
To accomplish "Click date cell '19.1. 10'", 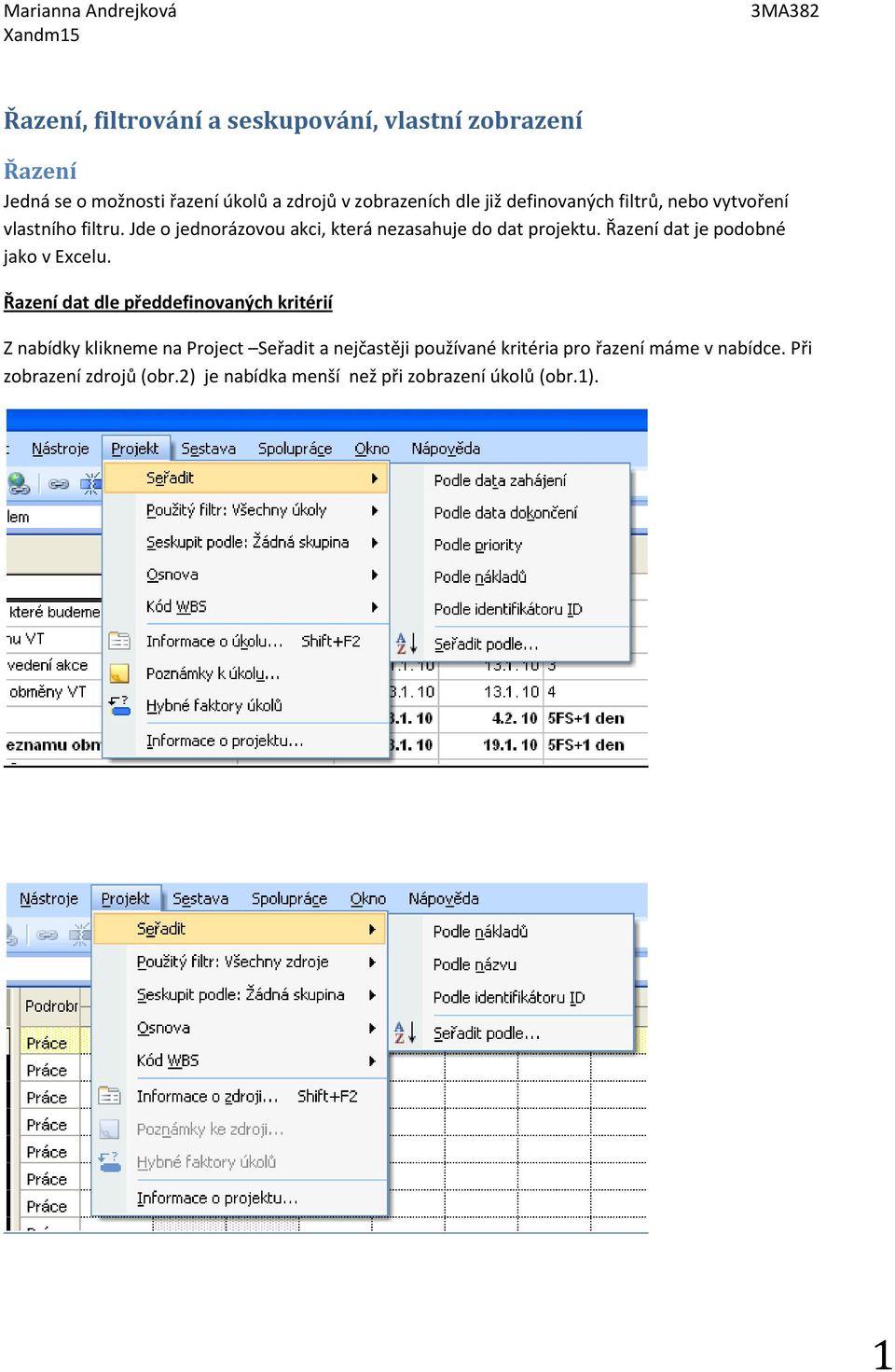I will coord(510,745).
